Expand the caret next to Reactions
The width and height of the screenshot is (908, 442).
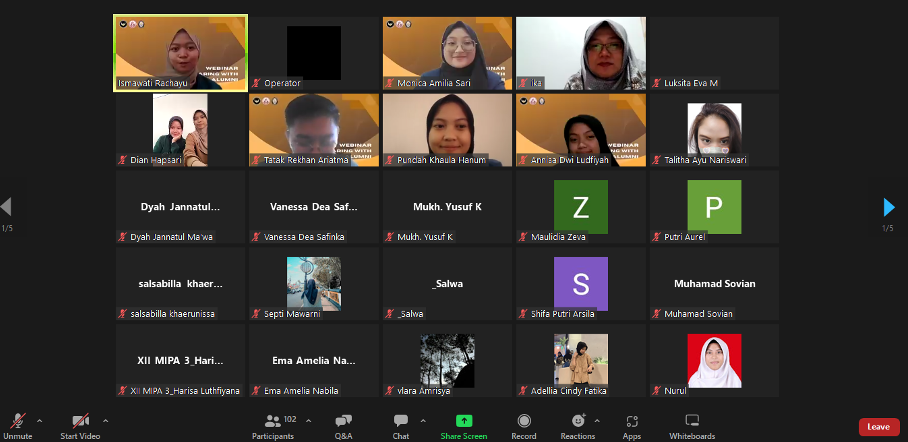click(x=600, y=420)
